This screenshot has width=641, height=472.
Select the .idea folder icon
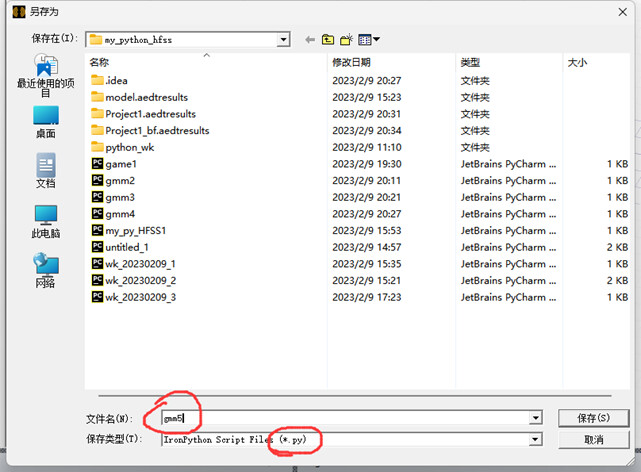pyautogui.click(x=97, y=80)
